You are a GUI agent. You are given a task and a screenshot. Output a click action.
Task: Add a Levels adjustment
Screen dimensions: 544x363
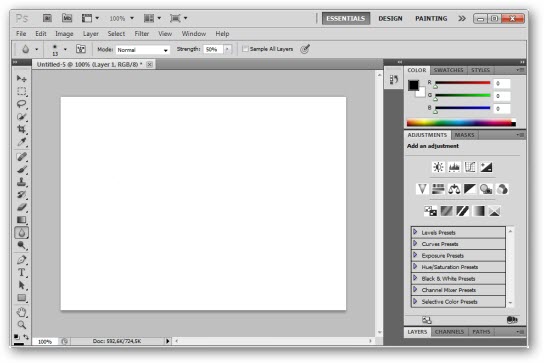coord(454,167)
